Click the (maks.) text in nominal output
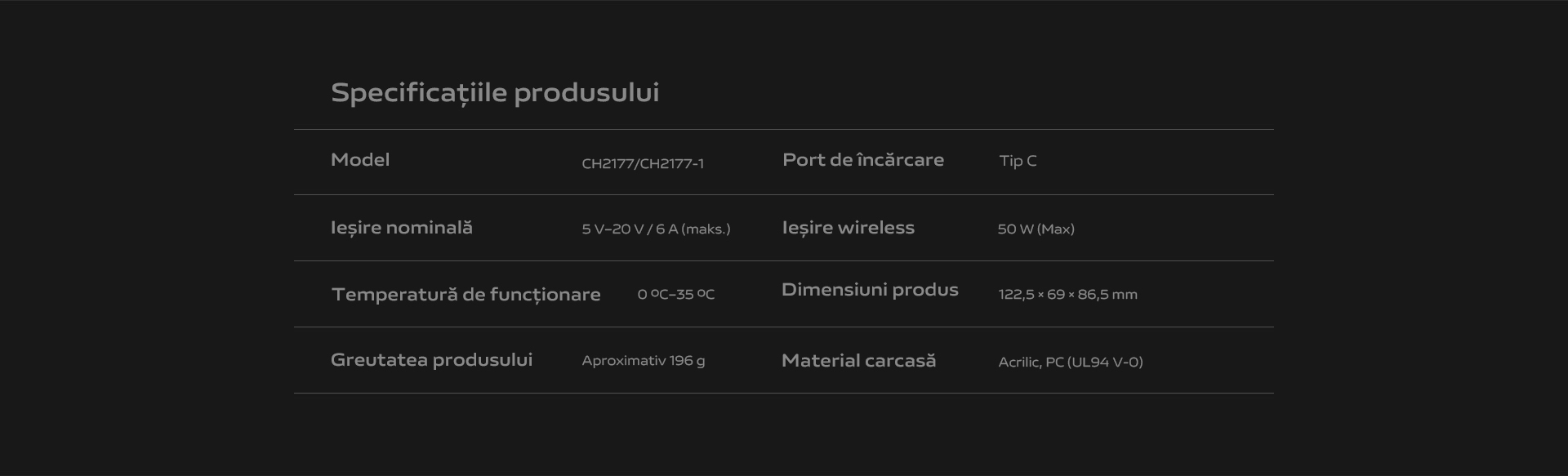 pos(706,229)
